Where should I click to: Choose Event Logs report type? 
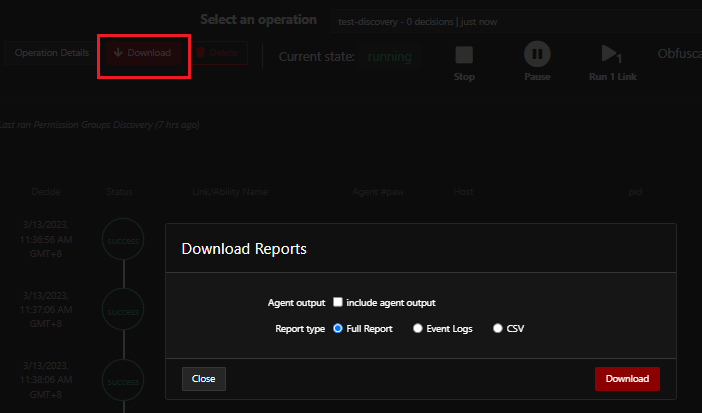pos(418,328)
